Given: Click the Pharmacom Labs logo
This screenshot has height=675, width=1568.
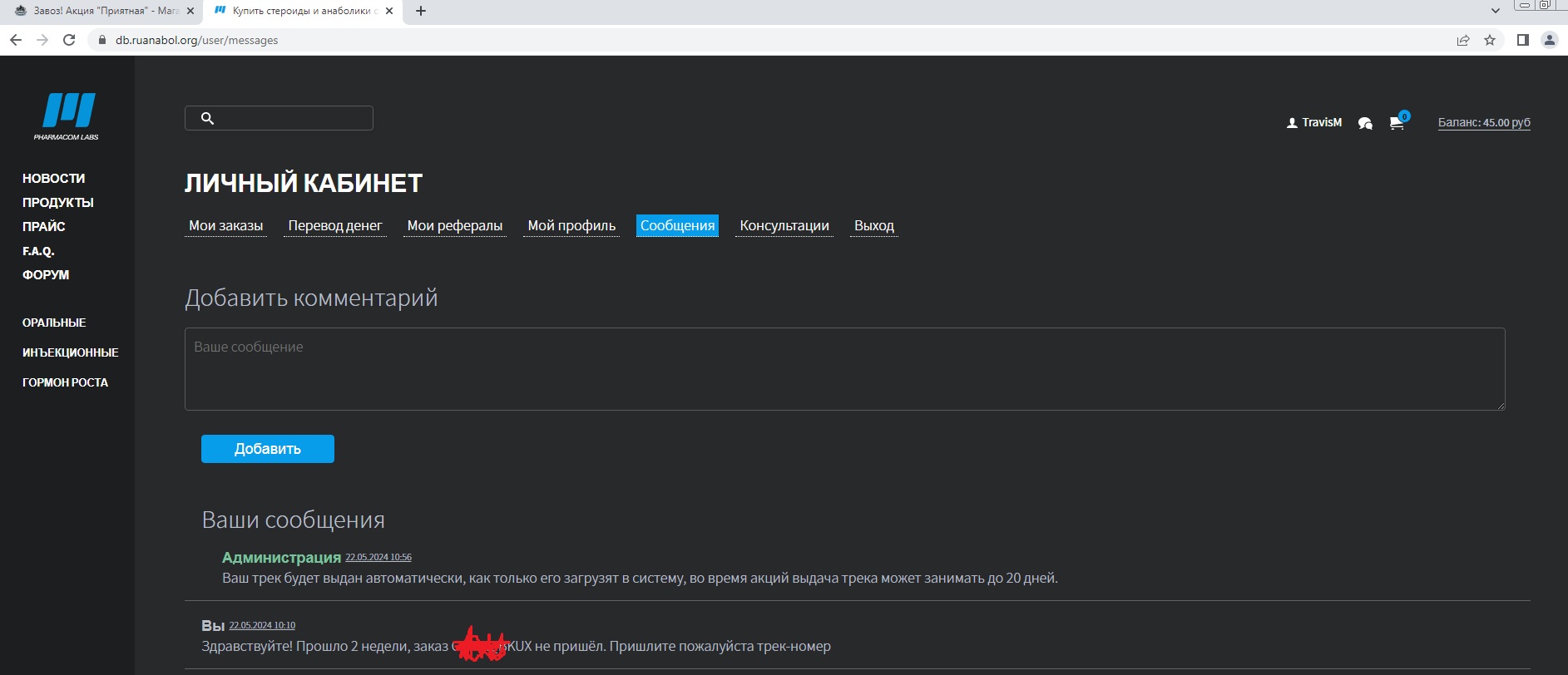Looking at the screenshot, I should (67, 116).
